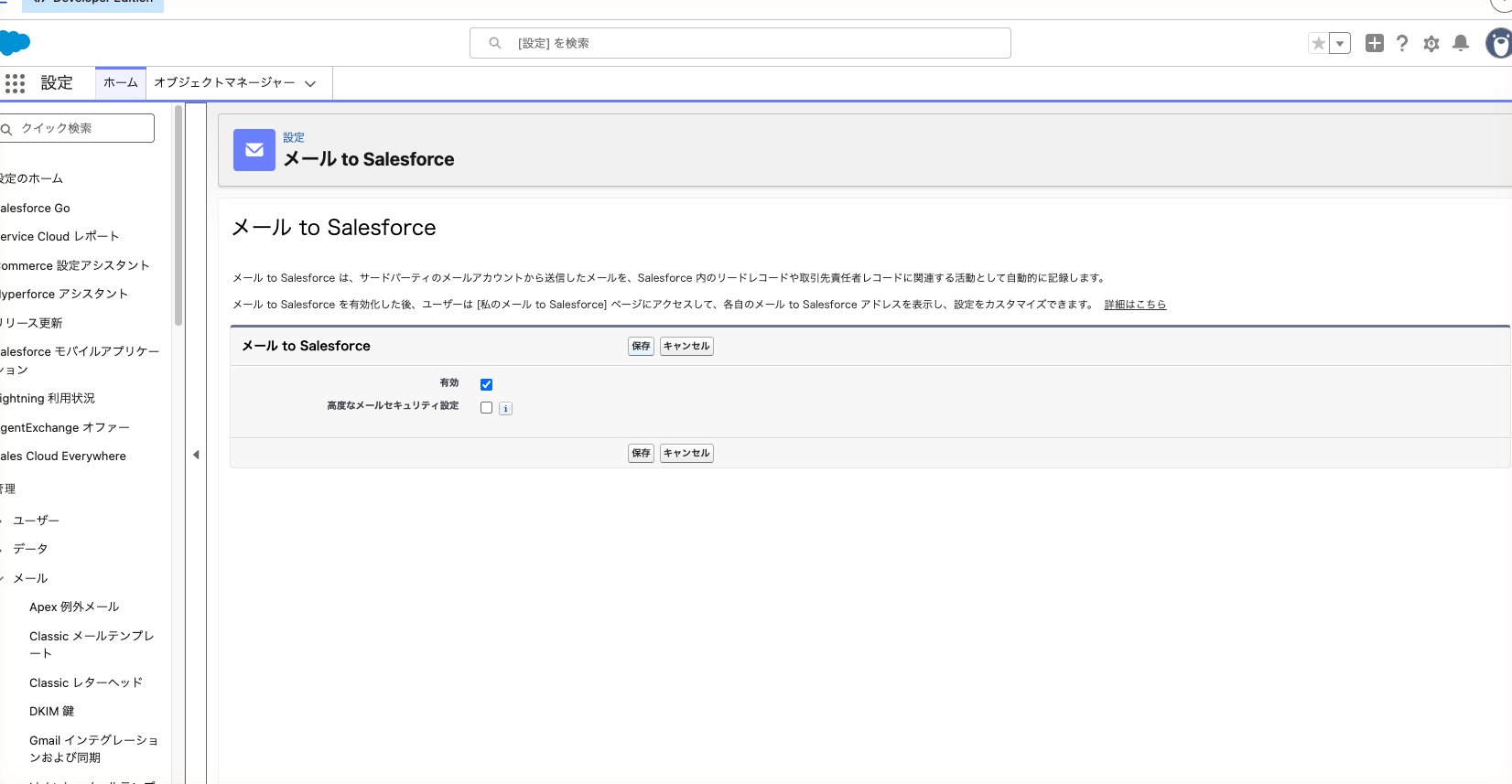
Task: Open the setup gear menu
Action: (x=1431, y=43)
